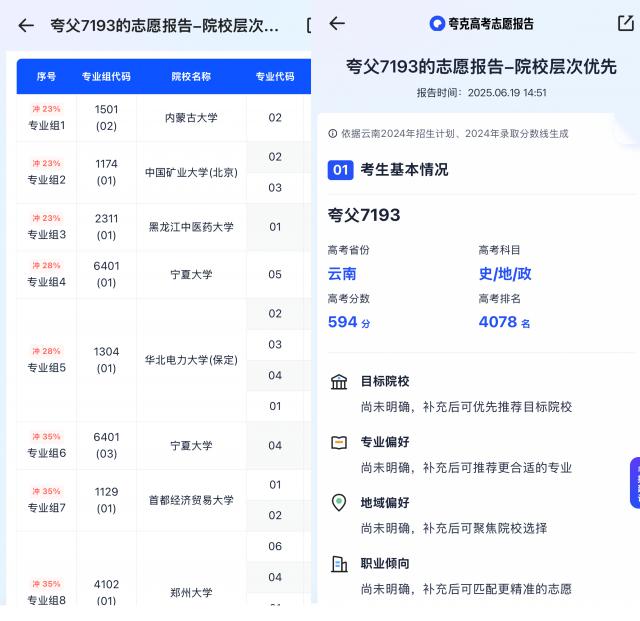Select the 内蒙古大学 cell

(x=191, y=118)
